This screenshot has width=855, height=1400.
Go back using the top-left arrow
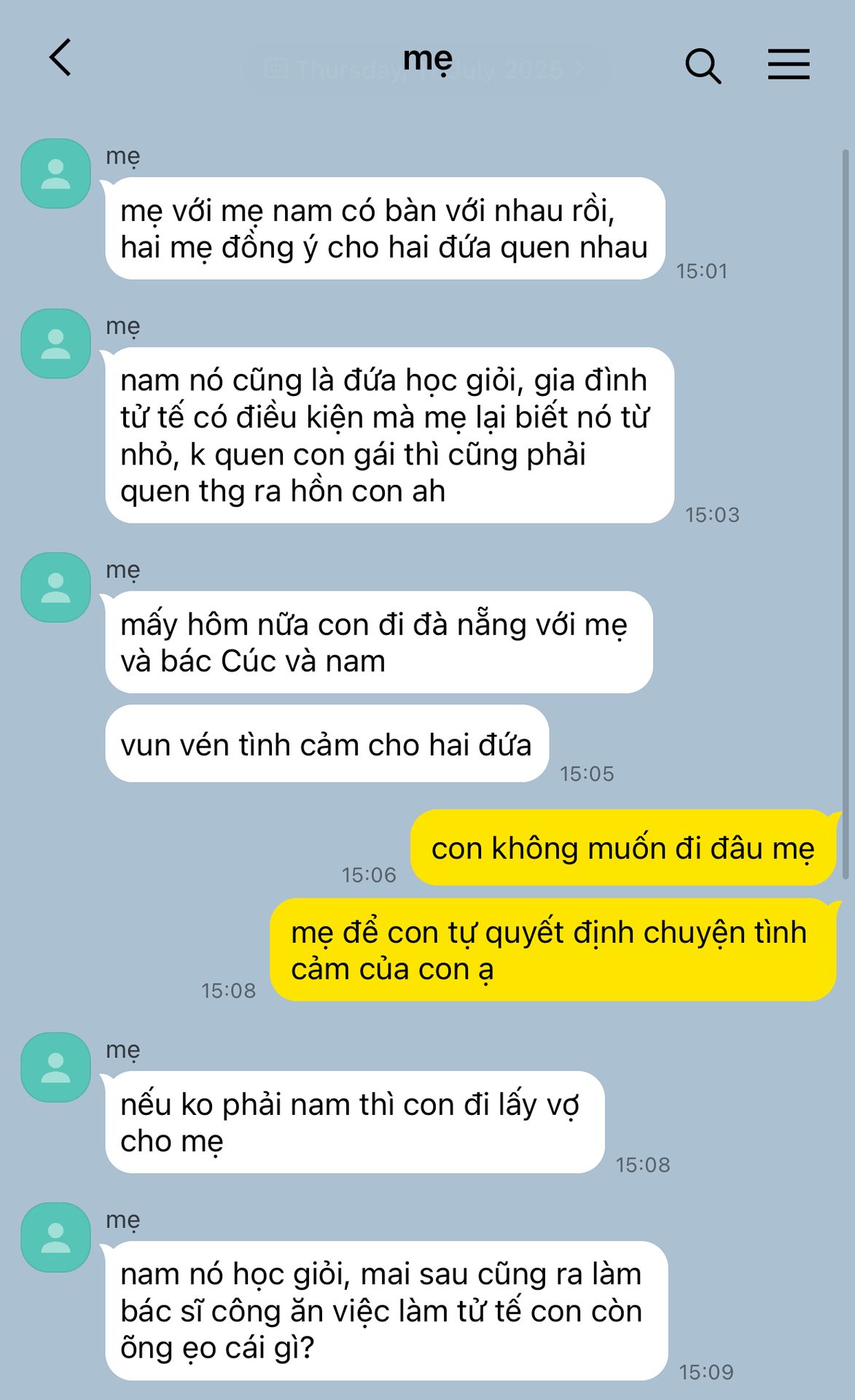[60, 58]
